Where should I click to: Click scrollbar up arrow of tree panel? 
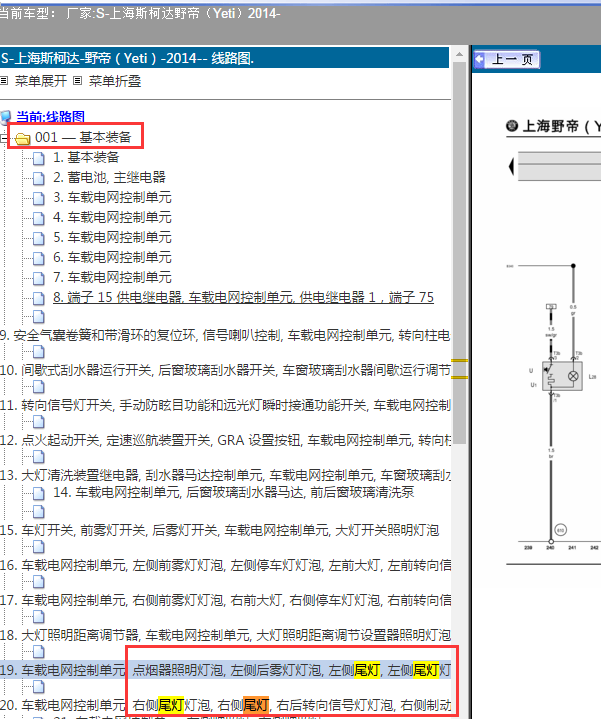(x=459, y=55)
